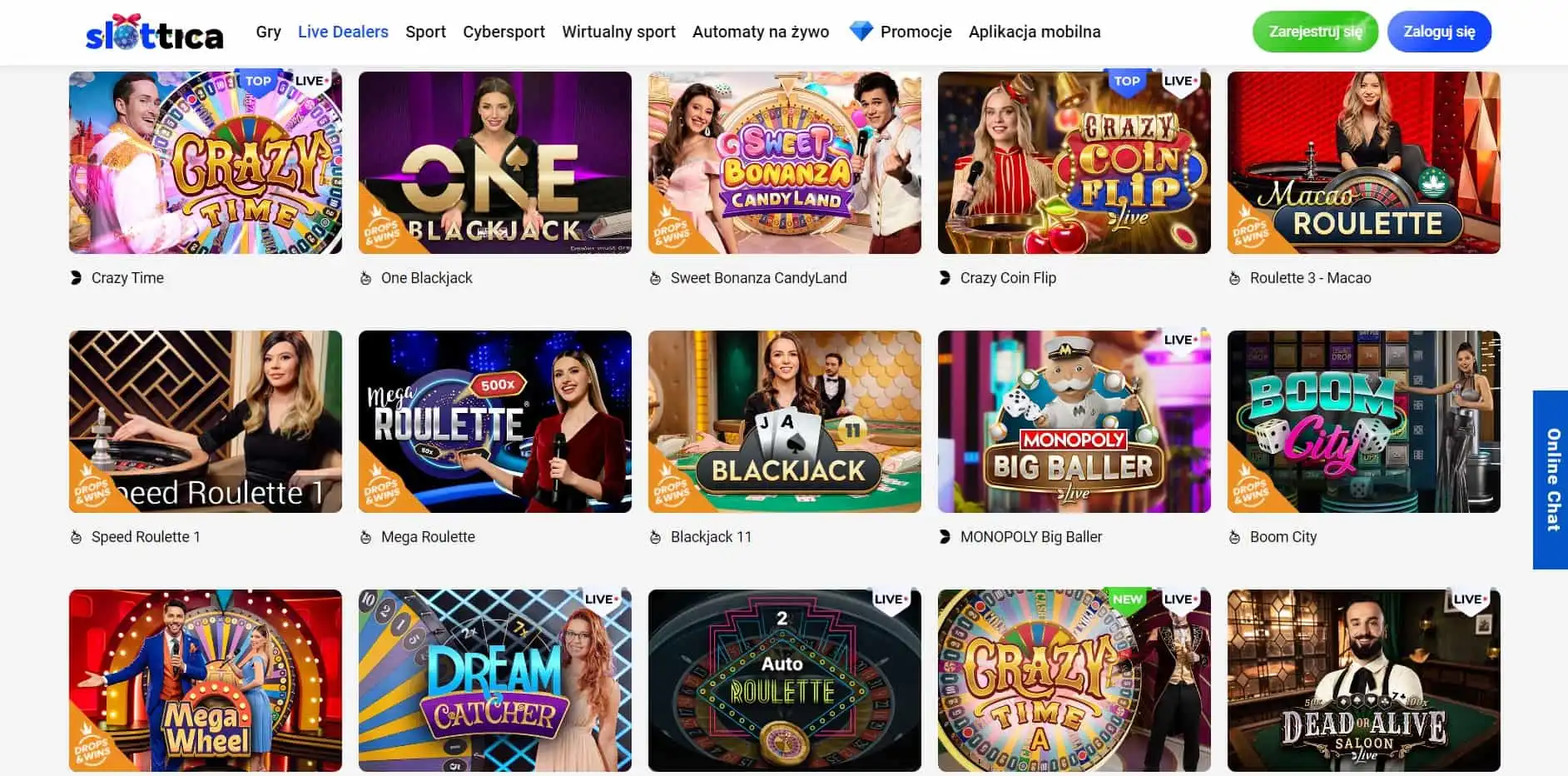Switch to the Sport section
Viewport: 1568px width, 776px height.
pyautogui.click(x=425, y=32)
